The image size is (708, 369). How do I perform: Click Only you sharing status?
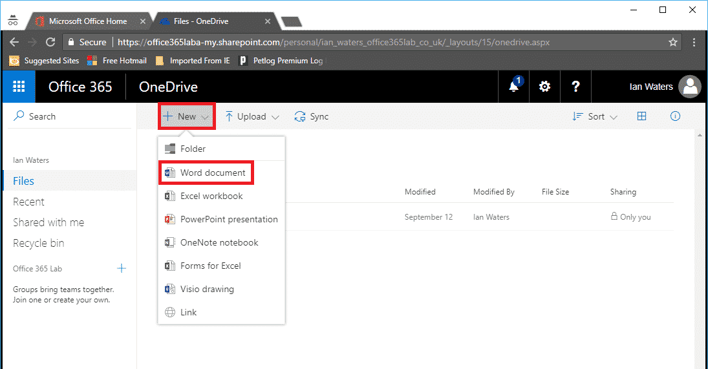631,217
